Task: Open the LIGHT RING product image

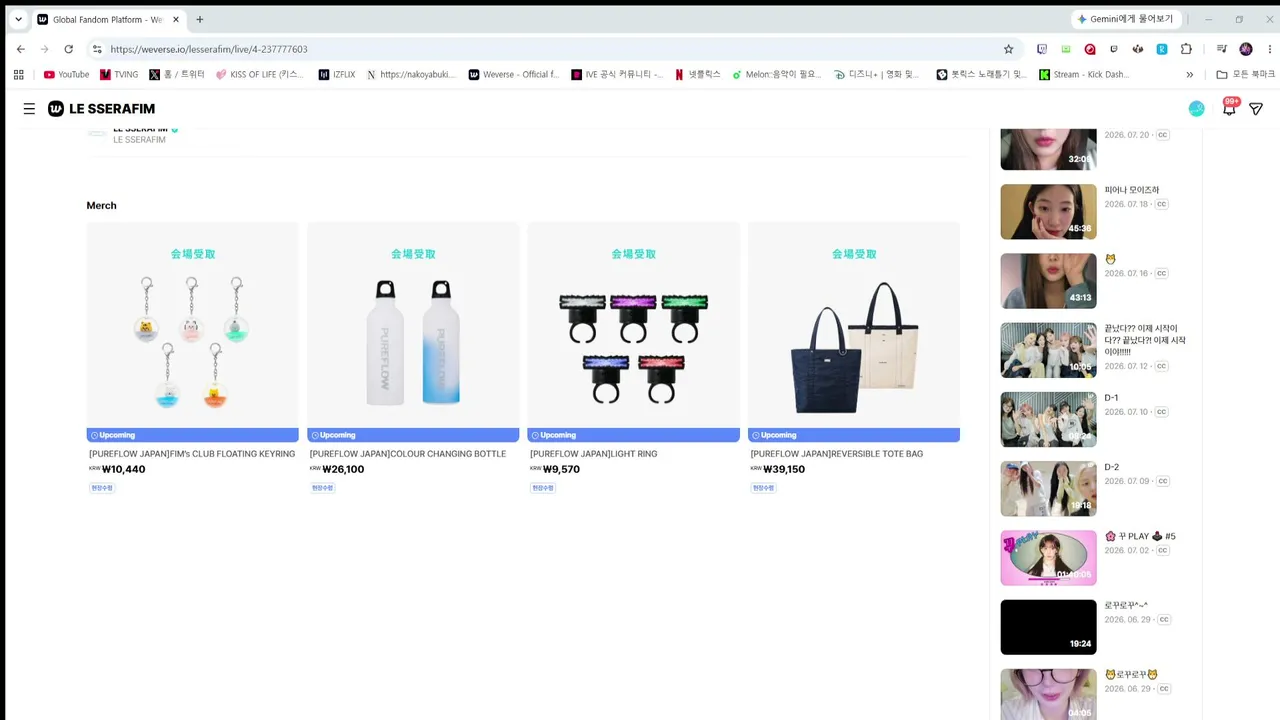Action: (x=633, y=325)
